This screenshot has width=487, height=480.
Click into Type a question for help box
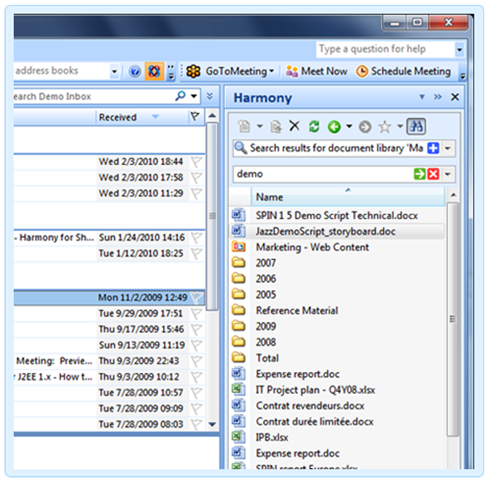point(385,49)
